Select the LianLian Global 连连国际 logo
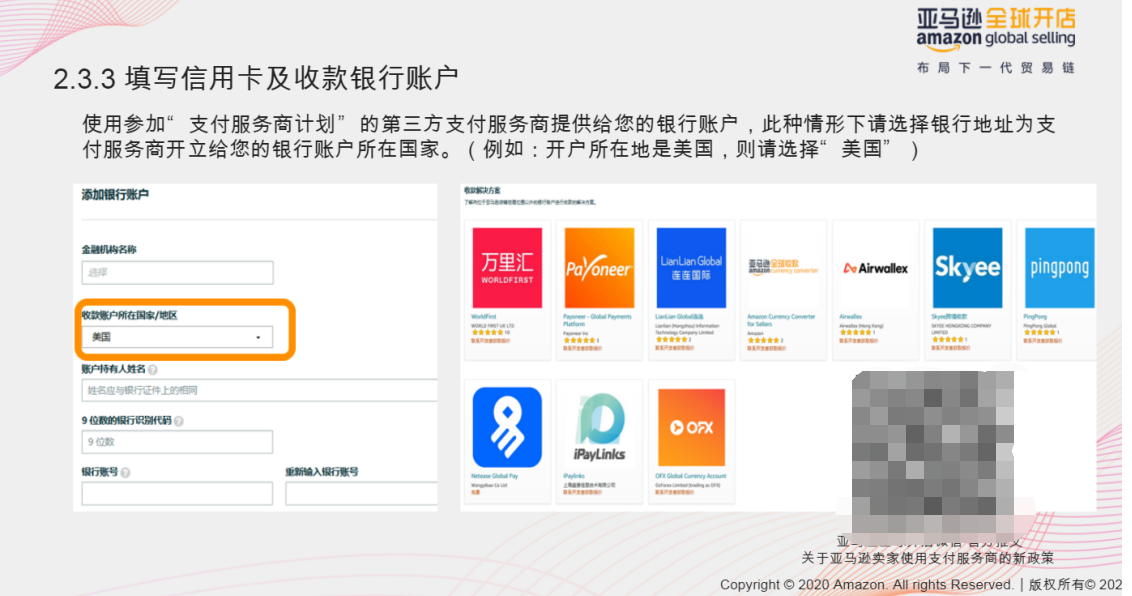The height and width of the screenshot is (596, 1132). (688, 266)
